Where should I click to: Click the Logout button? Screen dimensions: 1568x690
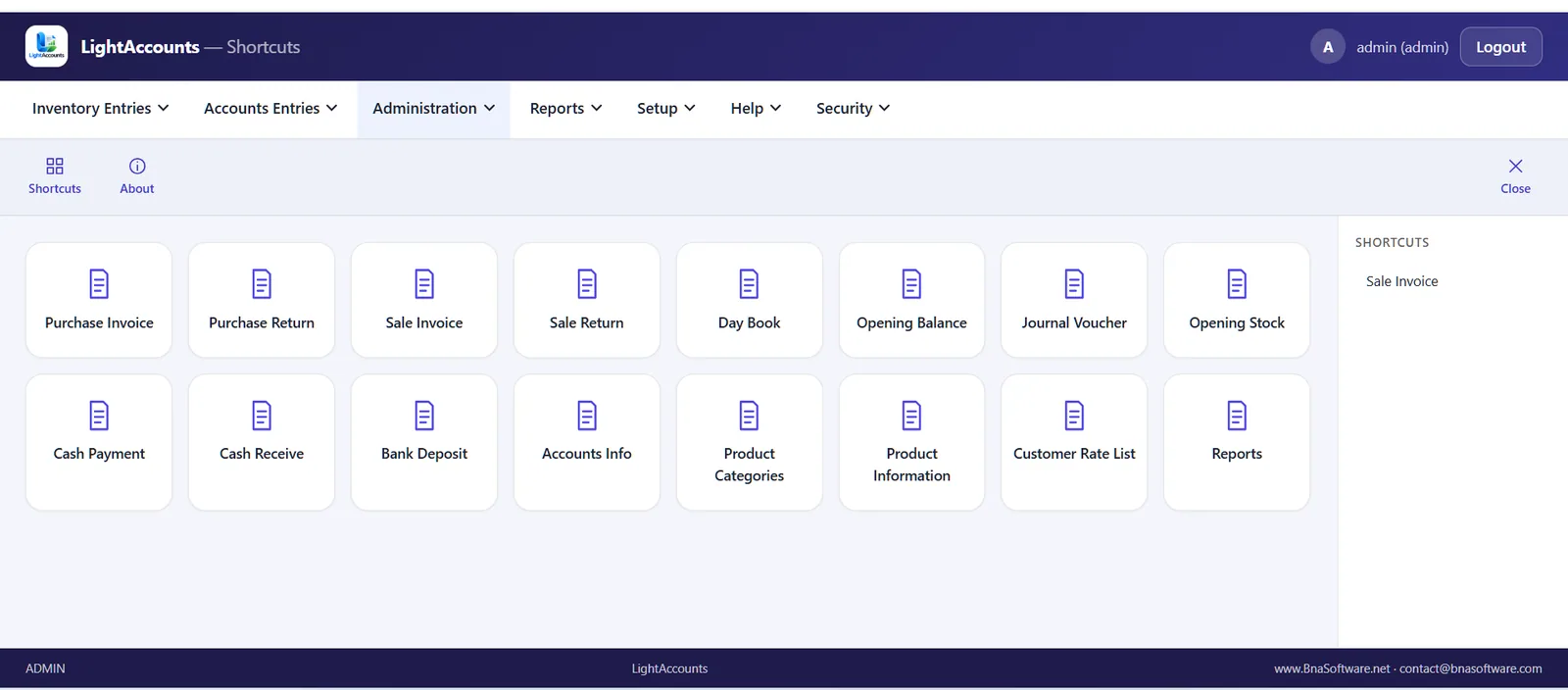click(1500, 47)
